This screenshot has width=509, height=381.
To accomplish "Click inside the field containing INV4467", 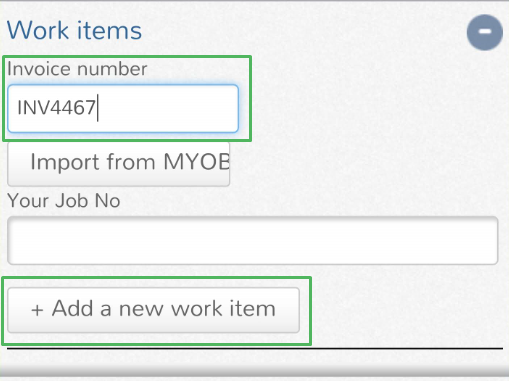I will [x=123, y=109].
